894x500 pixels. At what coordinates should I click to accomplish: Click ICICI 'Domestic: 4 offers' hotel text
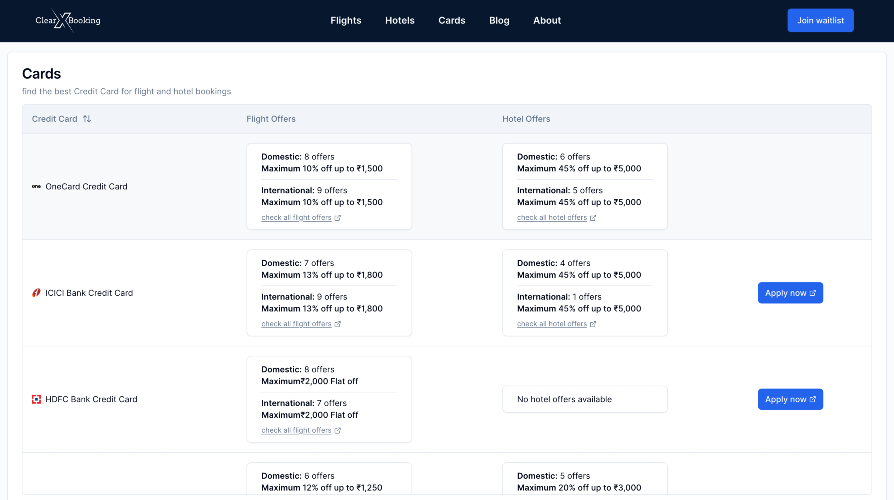pos(554,263)
